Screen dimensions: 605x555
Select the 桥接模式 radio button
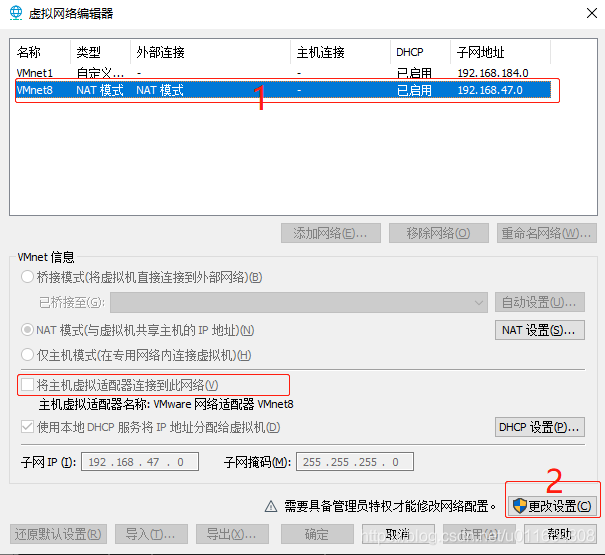(27, 277)
